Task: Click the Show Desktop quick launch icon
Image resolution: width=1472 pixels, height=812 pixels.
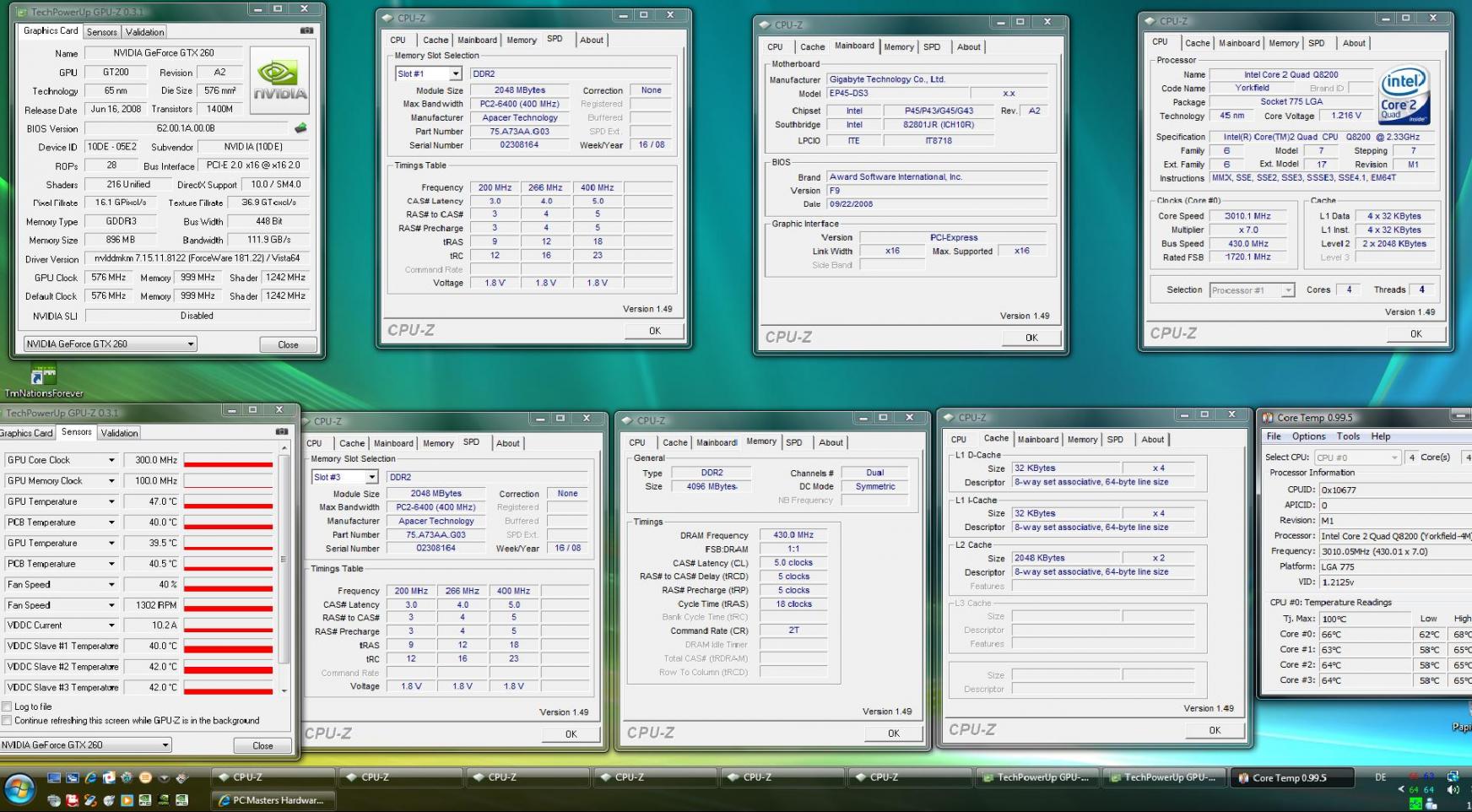Action: coord(54,777)
